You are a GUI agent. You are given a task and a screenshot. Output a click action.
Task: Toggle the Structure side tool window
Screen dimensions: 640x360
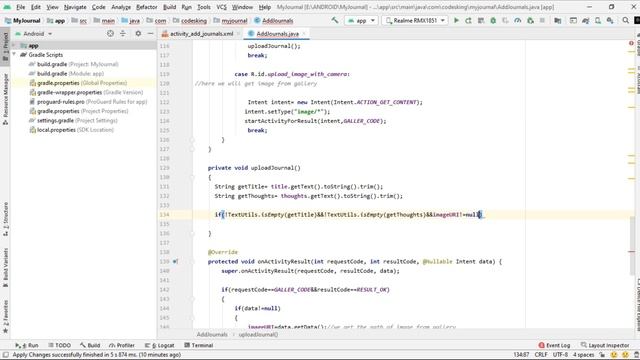[x=5, y=219]
